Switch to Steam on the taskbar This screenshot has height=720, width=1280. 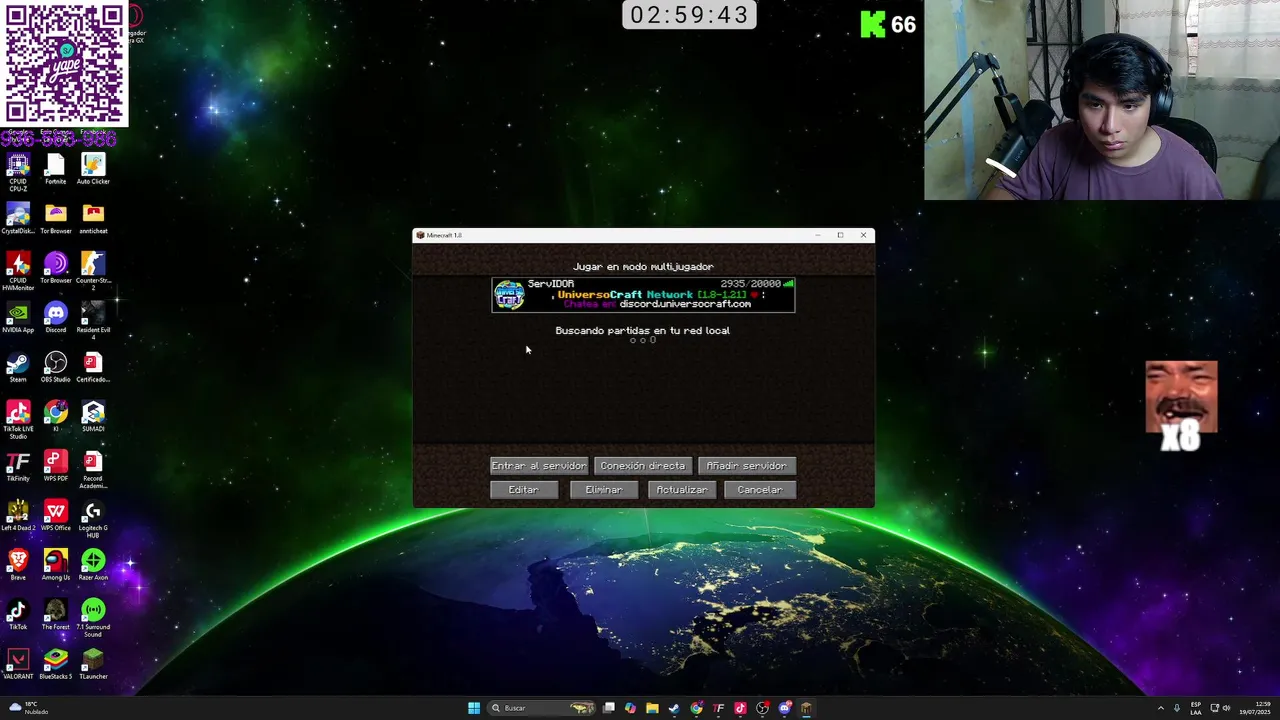(x=674, y=708)
